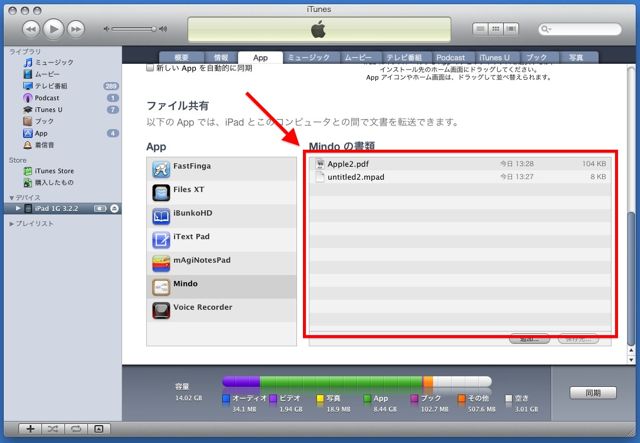Screen dimensions: 640x443
Task: Expand the プレイリスト section
Action: click(11, 224)
